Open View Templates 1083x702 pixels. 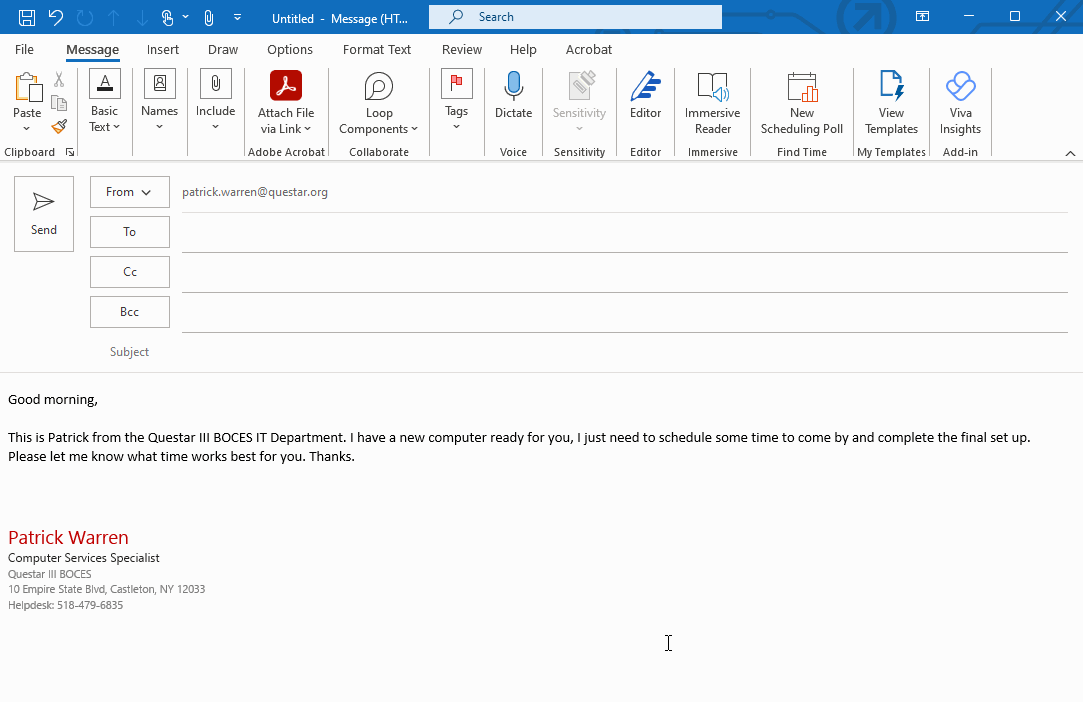point(891,104)
